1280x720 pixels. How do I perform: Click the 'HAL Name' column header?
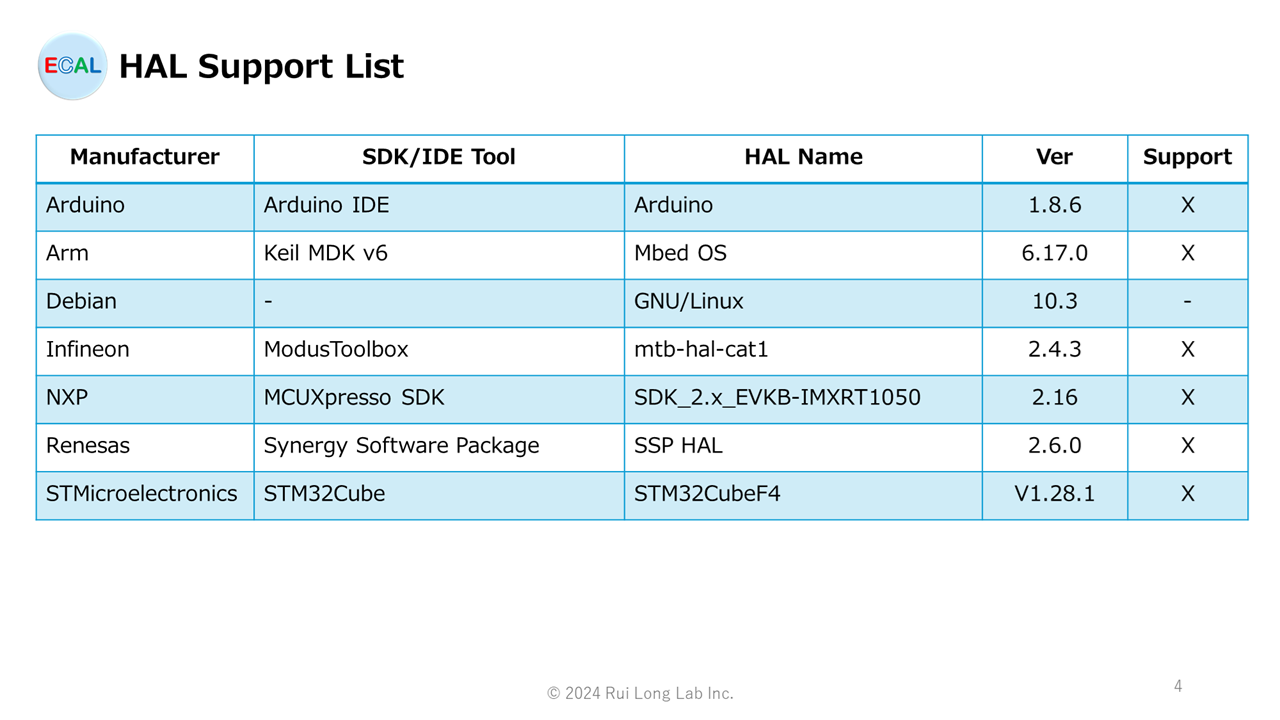click(x=803, y=158)
